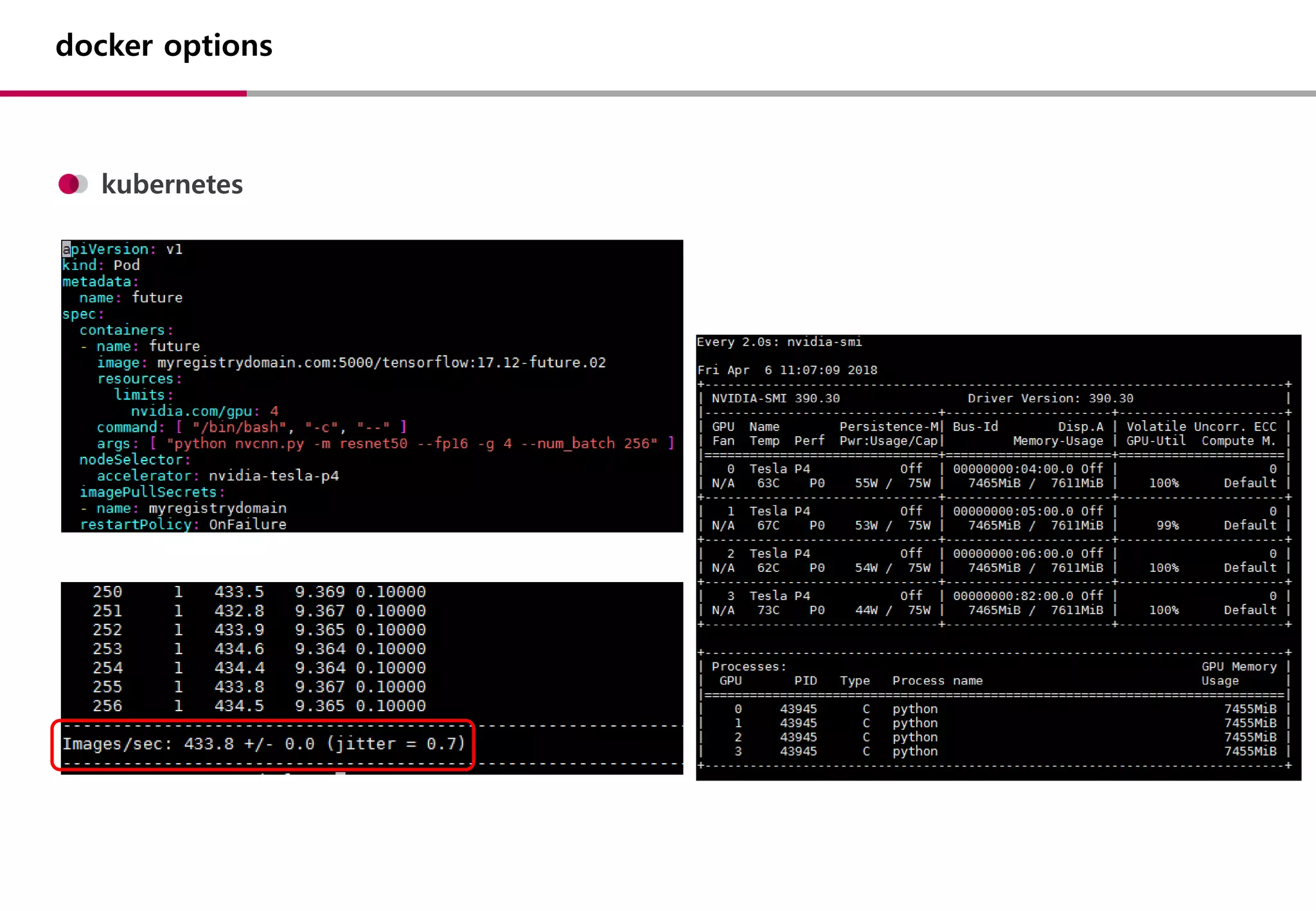Click benchmark row 252 with 433.9
This screenshot has width=1316, height=911.
(260, 630)
